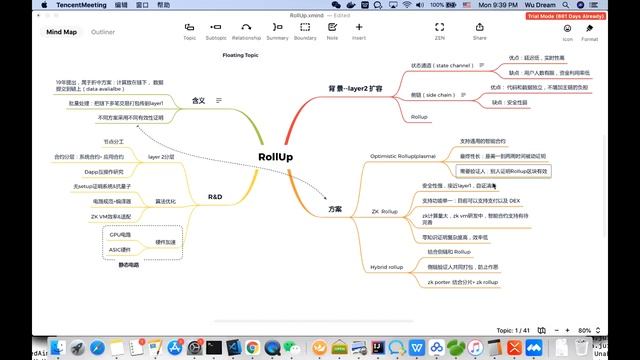Enter ZEN mode
This screenshot has height=360, width=640.
(440, 31)
